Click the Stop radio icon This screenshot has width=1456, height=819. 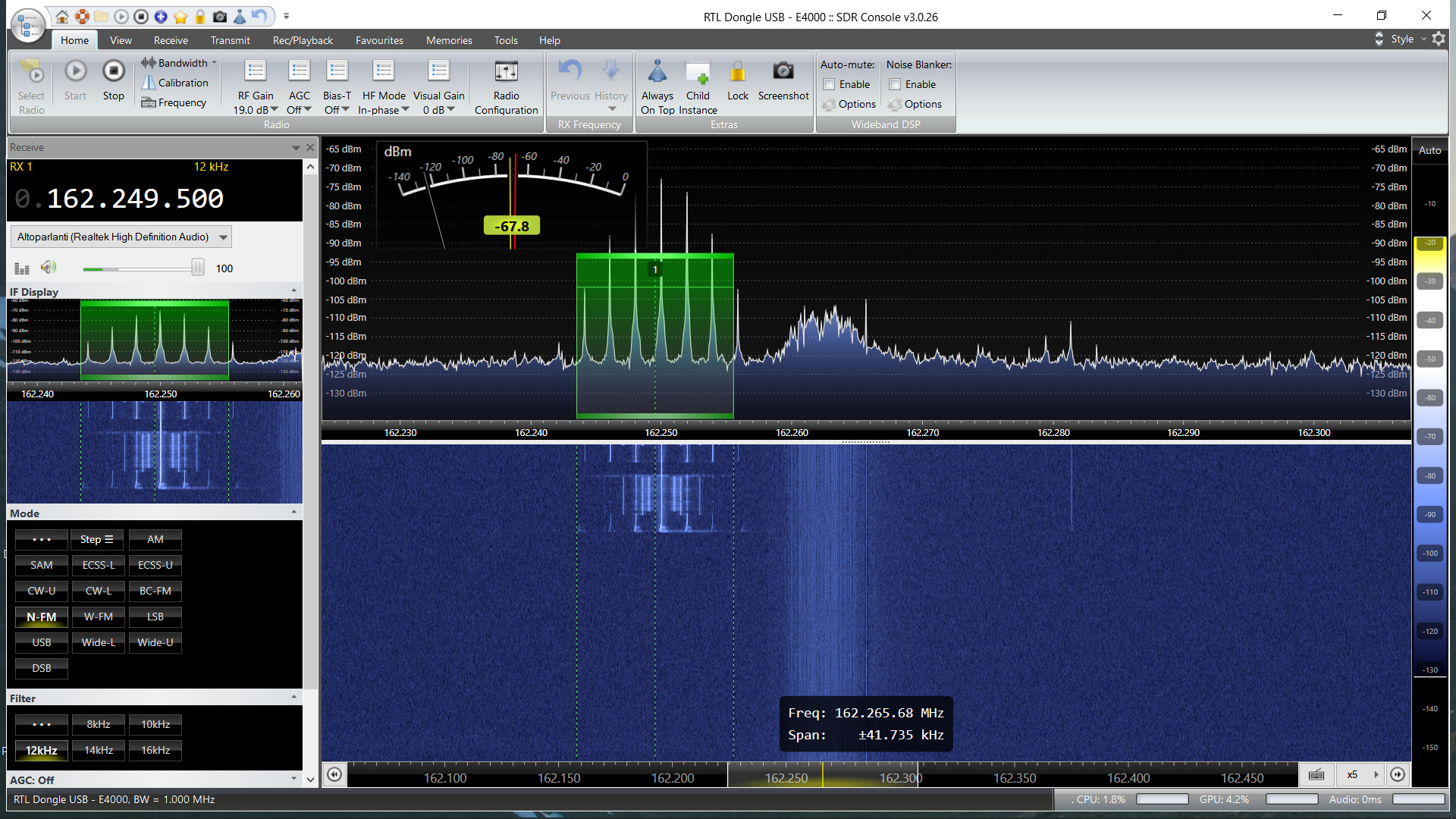[x=113, y=71]
